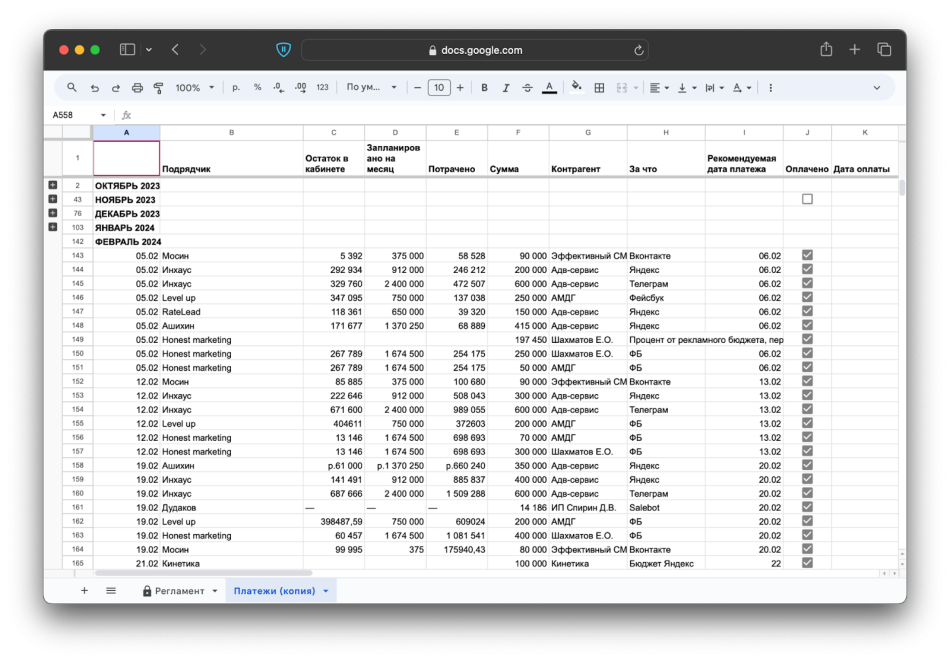
Task: Increase decimal places
Action: (x=301, y=88)
